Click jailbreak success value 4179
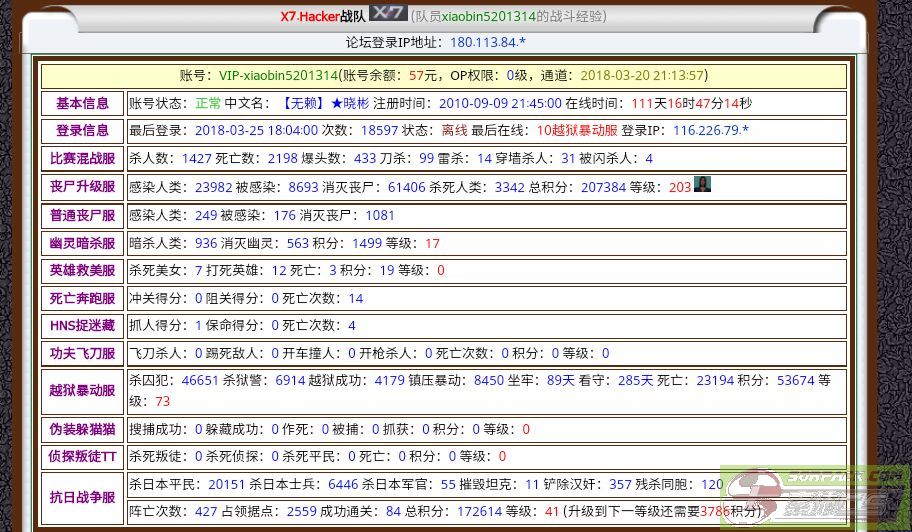 point(390,381)
